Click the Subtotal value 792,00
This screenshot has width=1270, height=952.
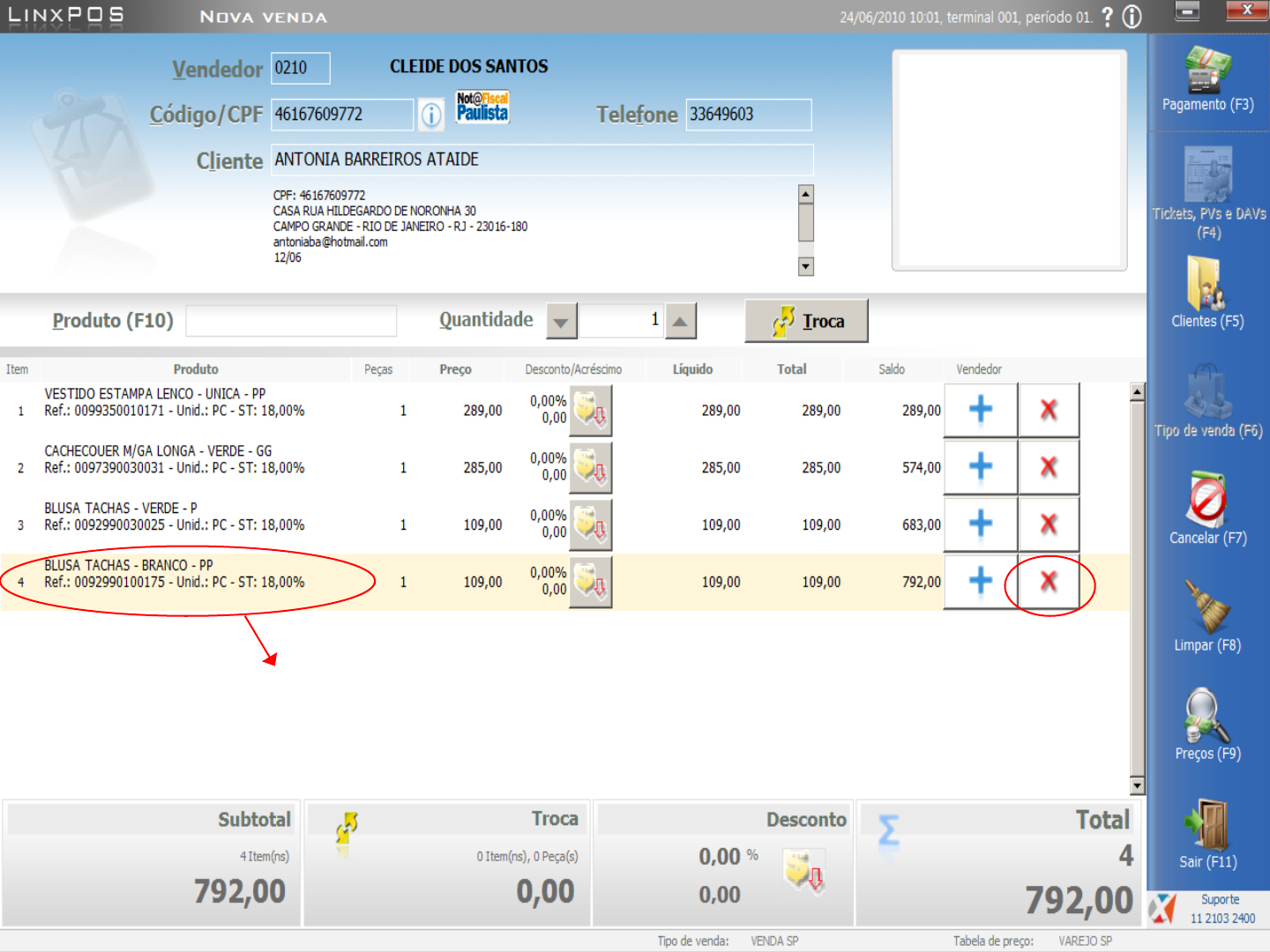pyautogui.click(x=240, y=891)
